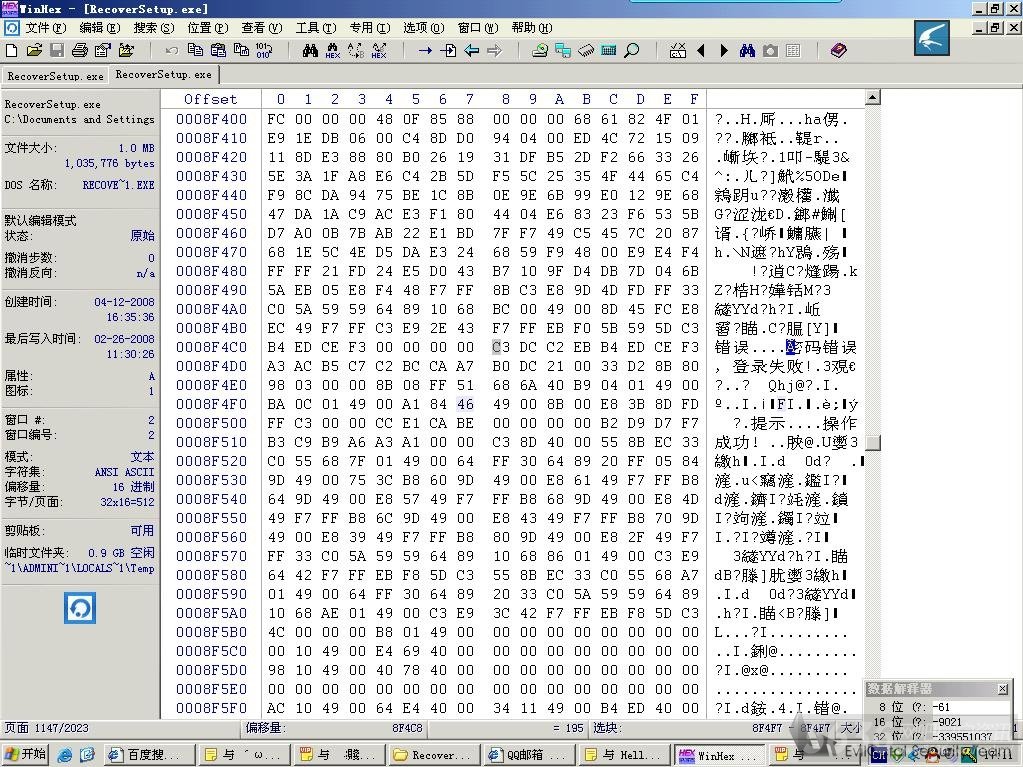Open the 选项(O) menu

click(423, 28)
